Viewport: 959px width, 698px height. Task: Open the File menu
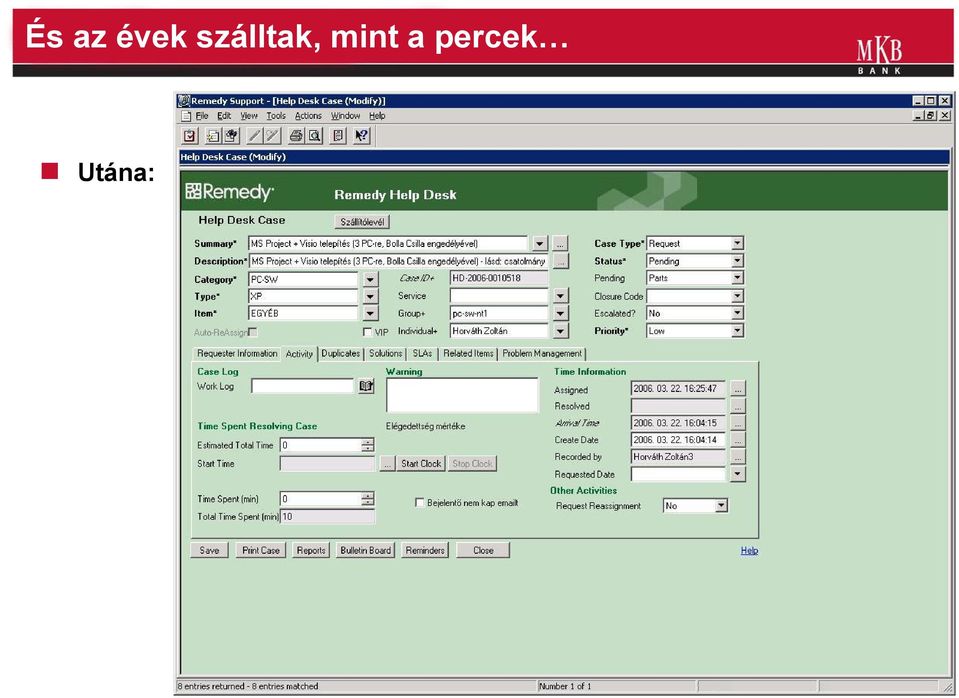coord(202,116)
